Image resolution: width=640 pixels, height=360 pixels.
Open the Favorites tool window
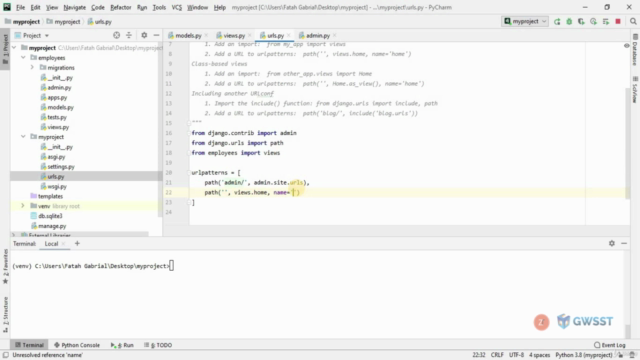click(x=5, y=267)
